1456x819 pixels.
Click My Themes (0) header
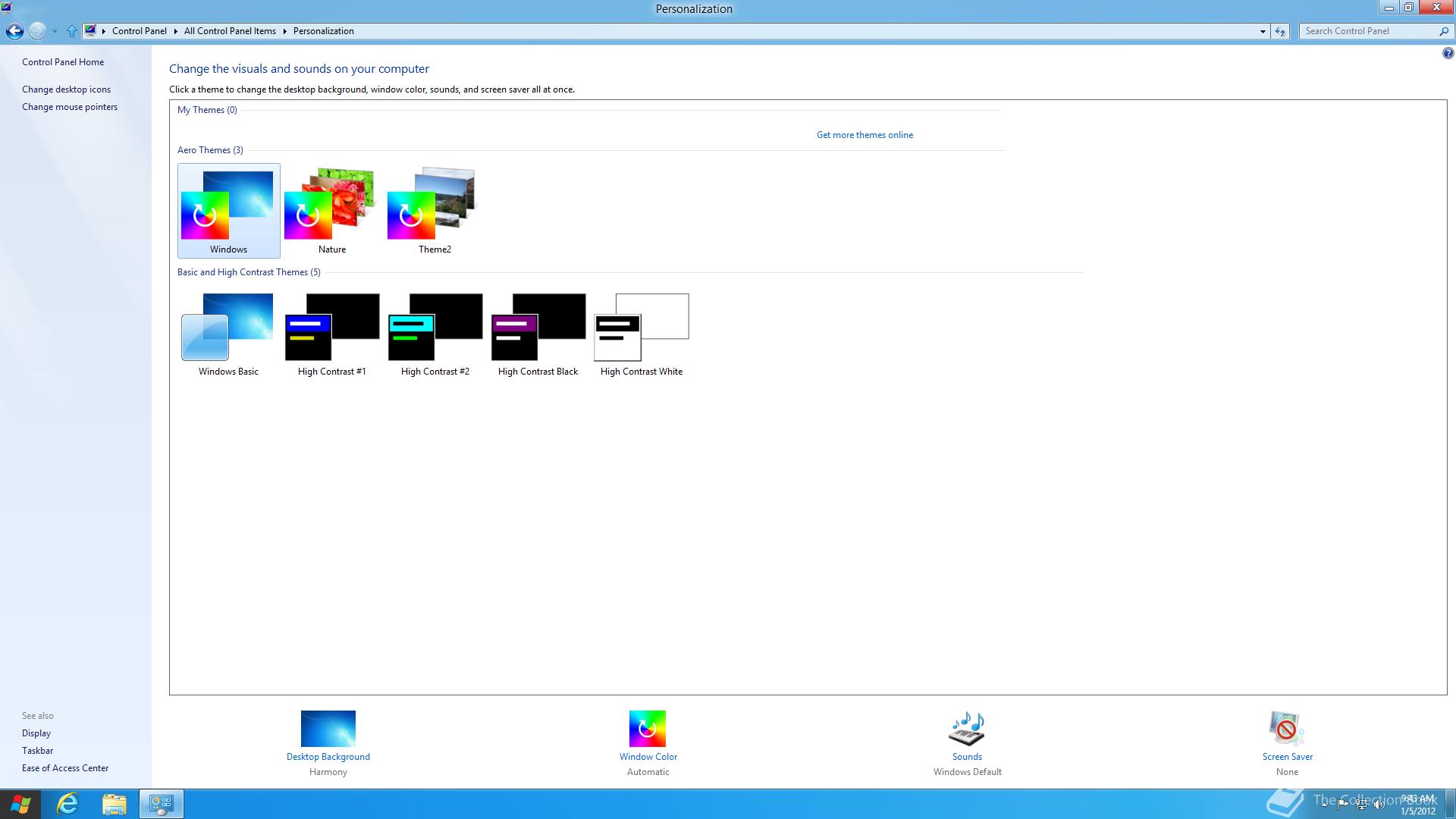[x=207, y=110]
